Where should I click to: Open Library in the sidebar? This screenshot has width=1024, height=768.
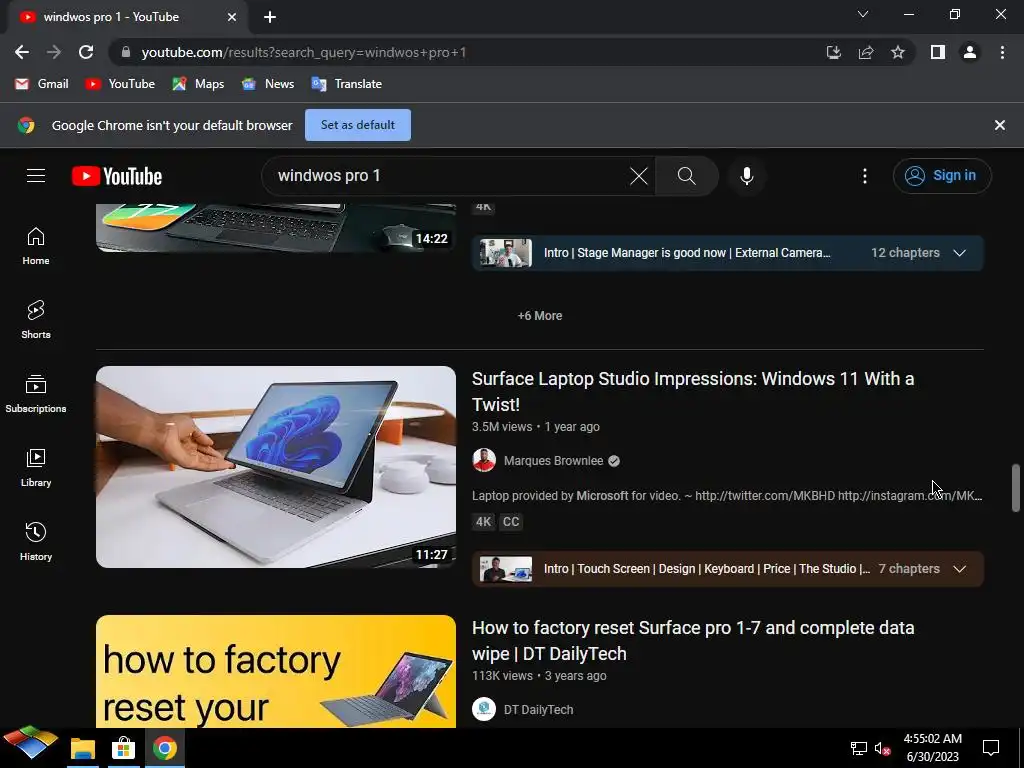(36, 468)
